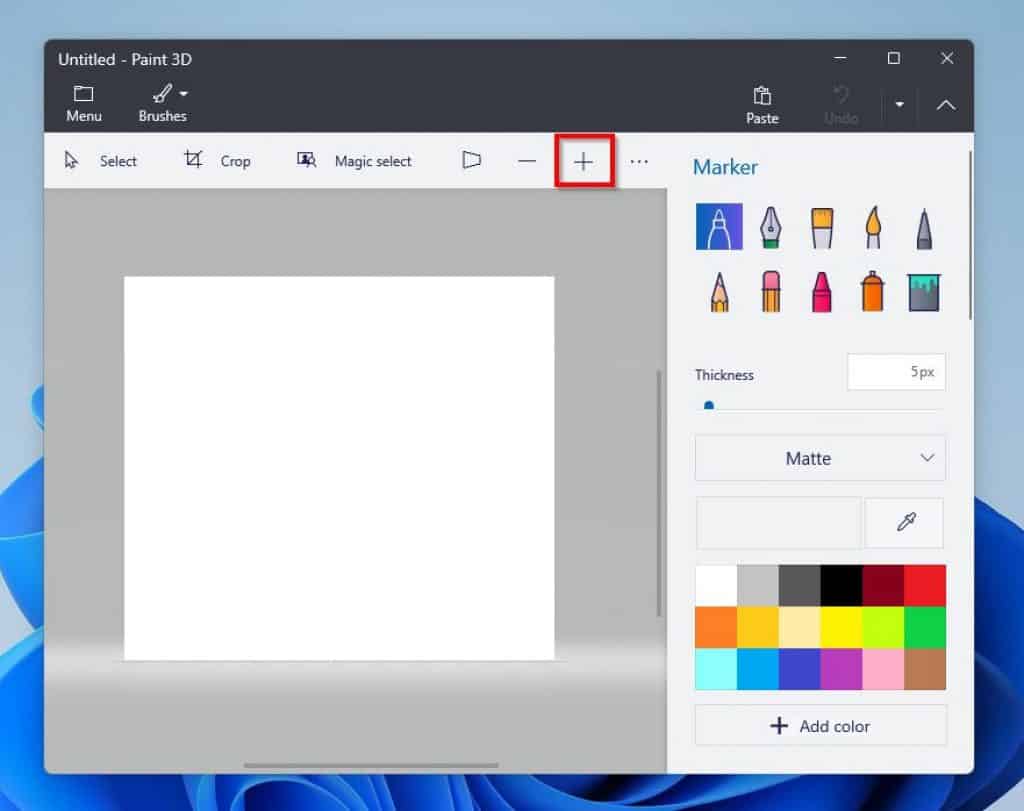
Task: Open the three-dot more options menu
Action: 639,161
